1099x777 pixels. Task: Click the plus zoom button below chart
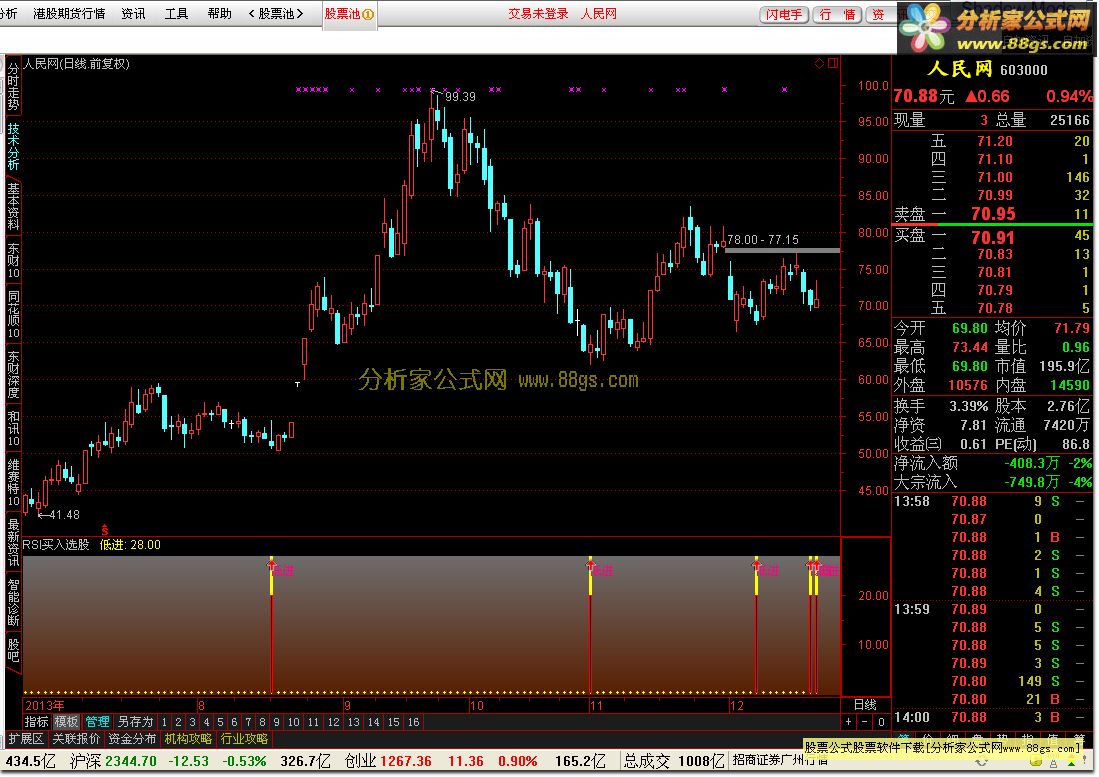click(x=849, y=722)
